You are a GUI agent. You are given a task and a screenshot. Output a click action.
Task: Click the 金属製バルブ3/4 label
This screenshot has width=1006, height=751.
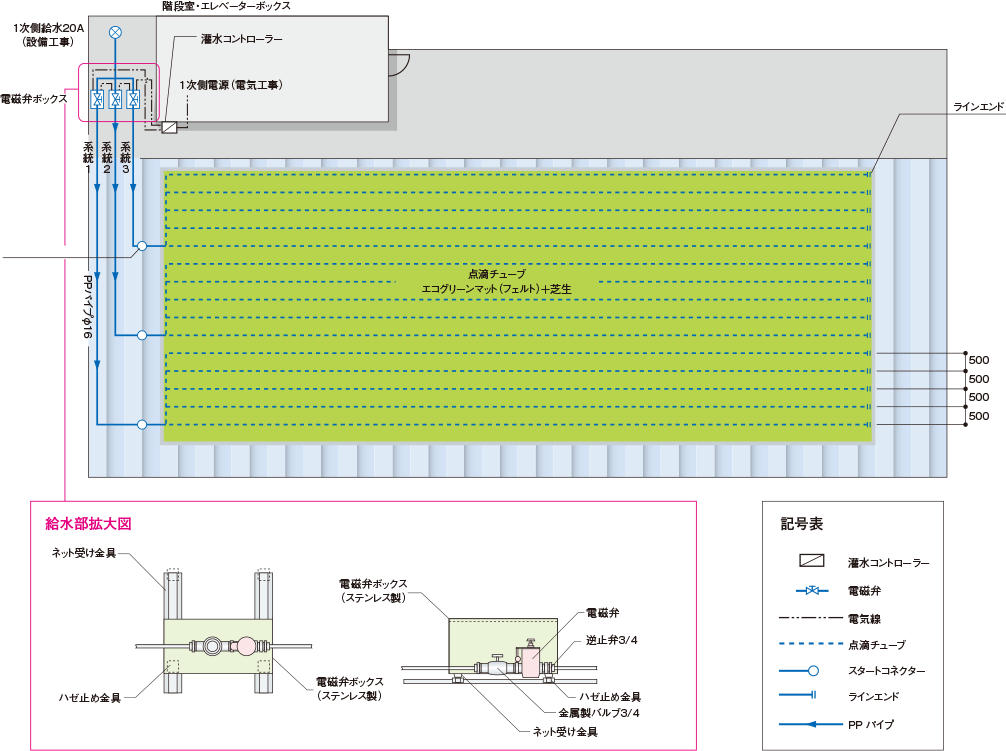tap(599, 713)
